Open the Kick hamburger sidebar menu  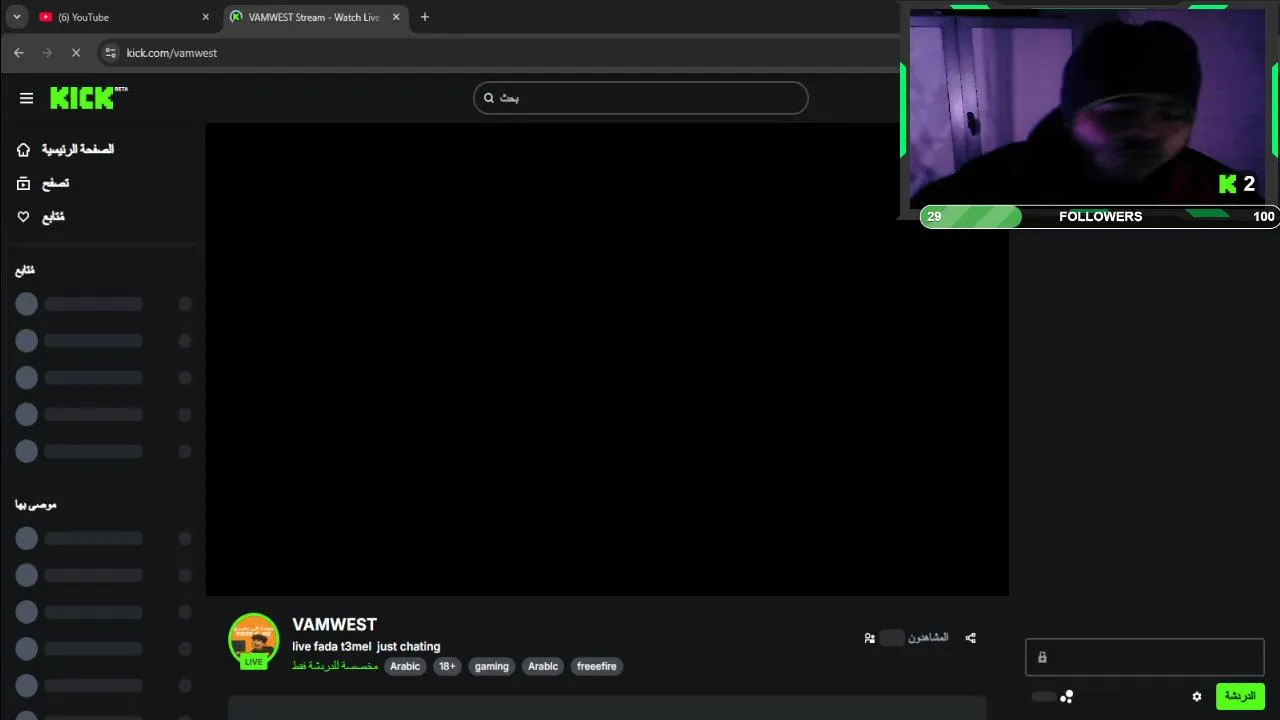26,98
